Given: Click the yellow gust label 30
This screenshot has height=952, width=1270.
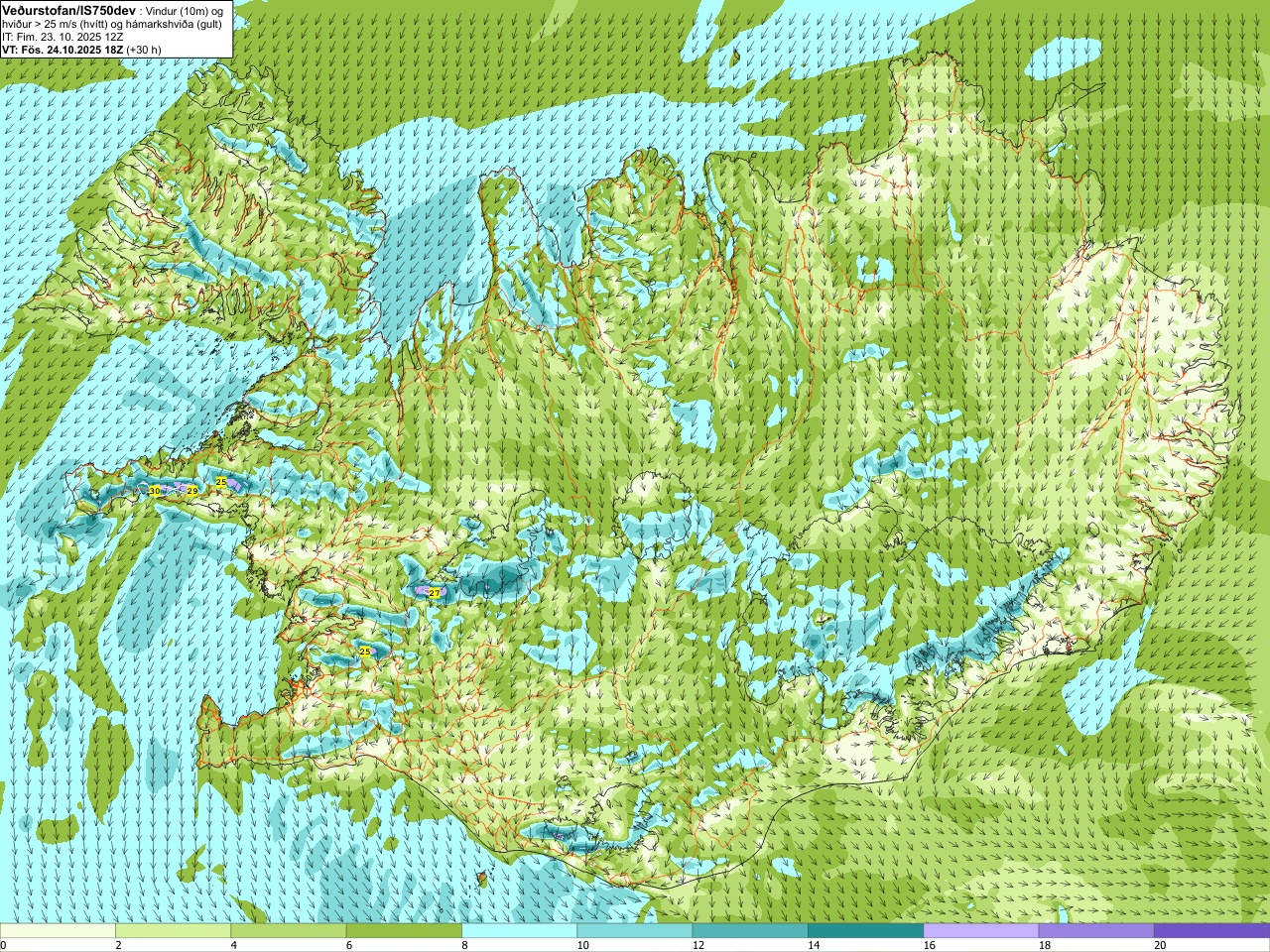Looking at the screenshot, I should [154, 491].
